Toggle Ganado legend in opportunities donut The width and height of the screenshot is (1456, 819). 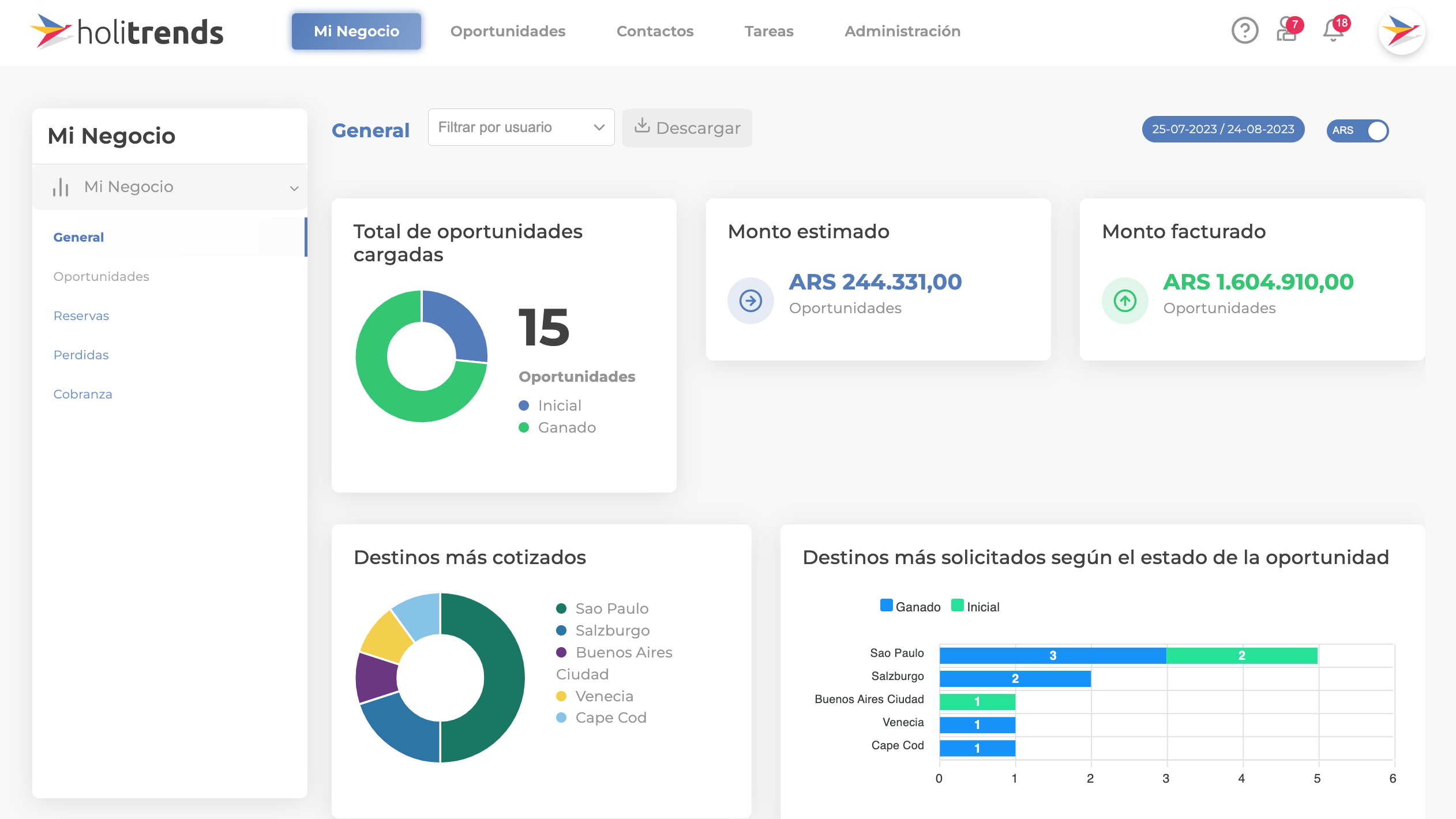click(x=557, y=427)
